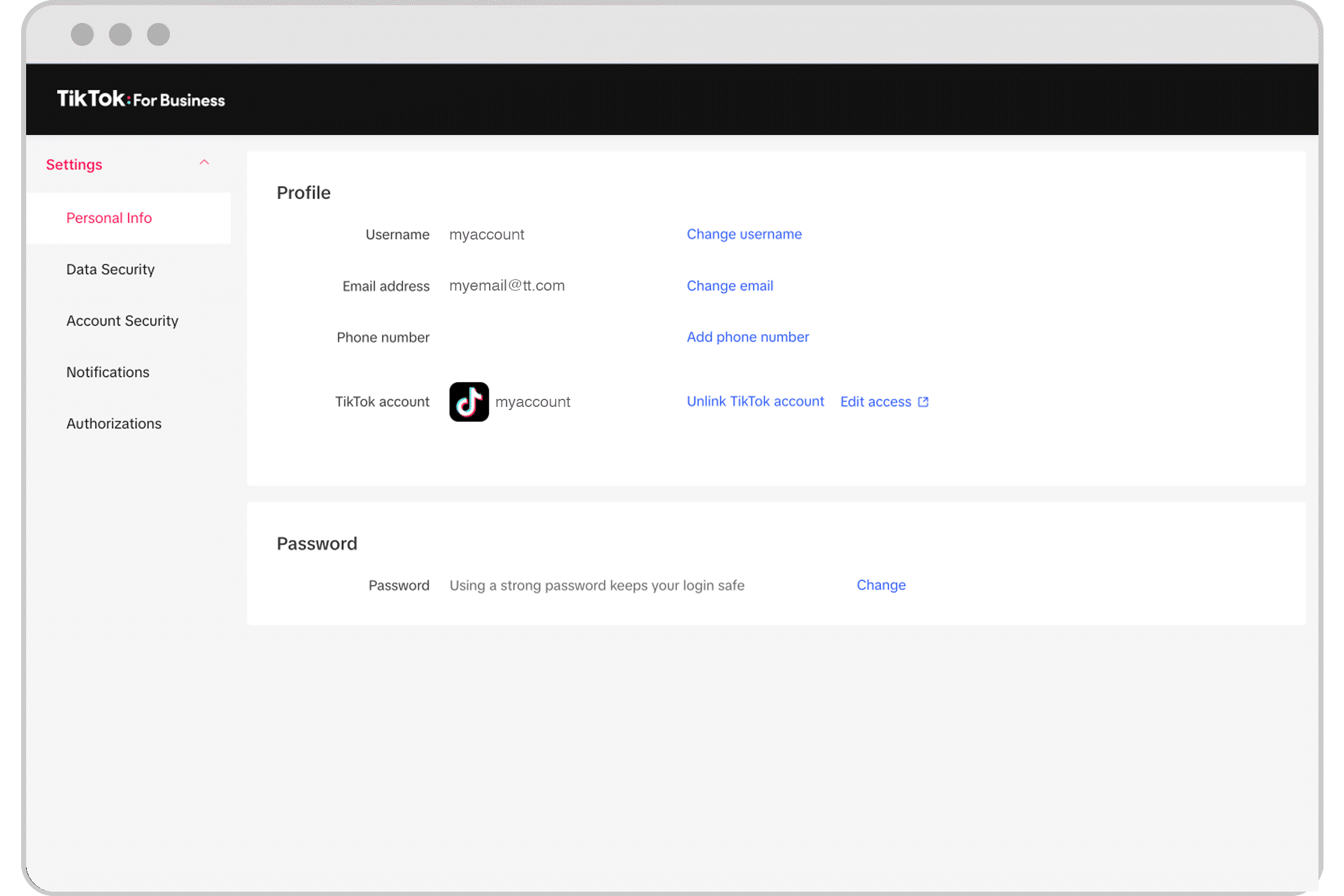
Task: Click Change password option
Action: click(x=880, y=584)
